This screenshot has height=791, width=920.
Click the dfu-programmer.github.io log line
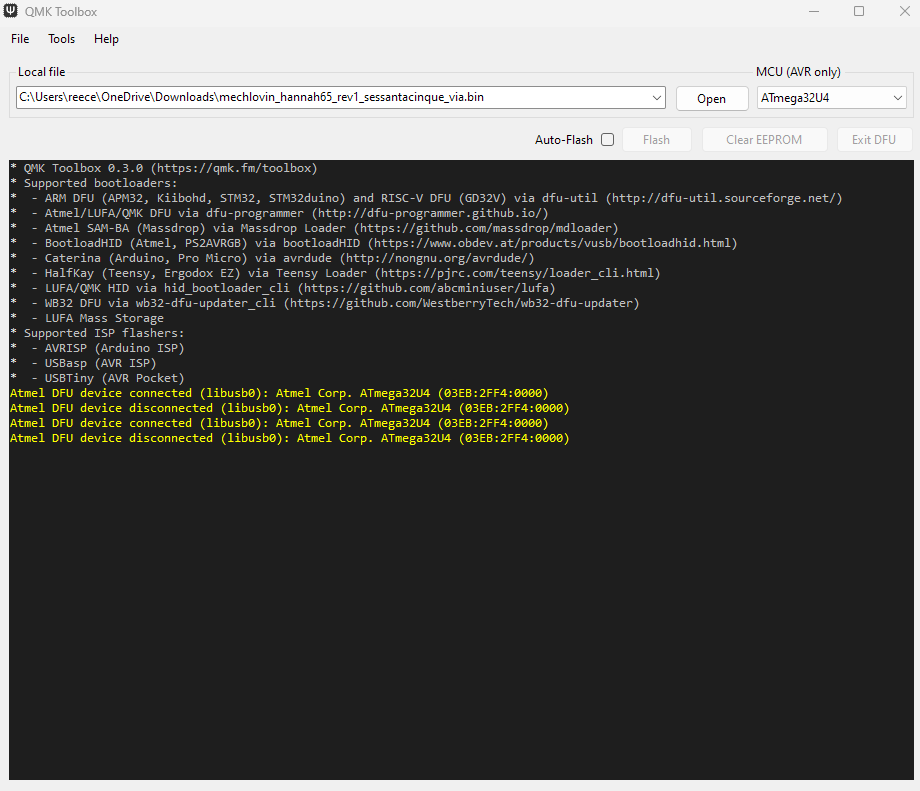[x=279, y=213]
